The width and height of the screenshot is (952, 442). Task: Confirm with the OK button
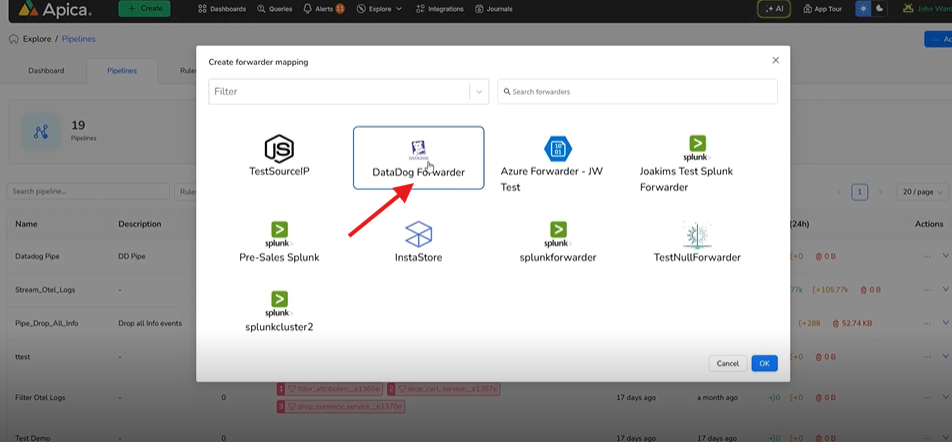pos(764,363)
